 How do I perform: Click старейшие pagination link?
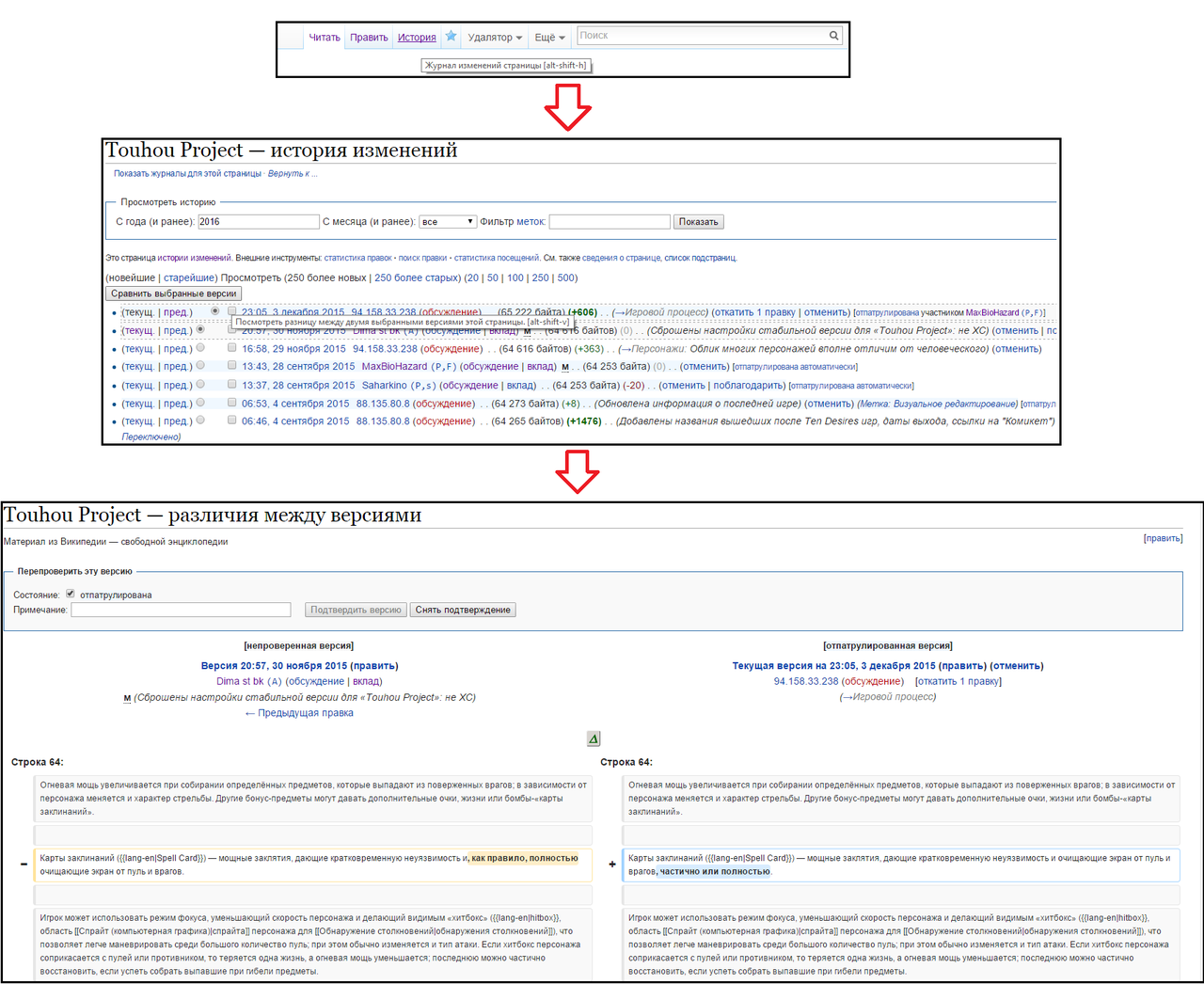tap(188, 278)
